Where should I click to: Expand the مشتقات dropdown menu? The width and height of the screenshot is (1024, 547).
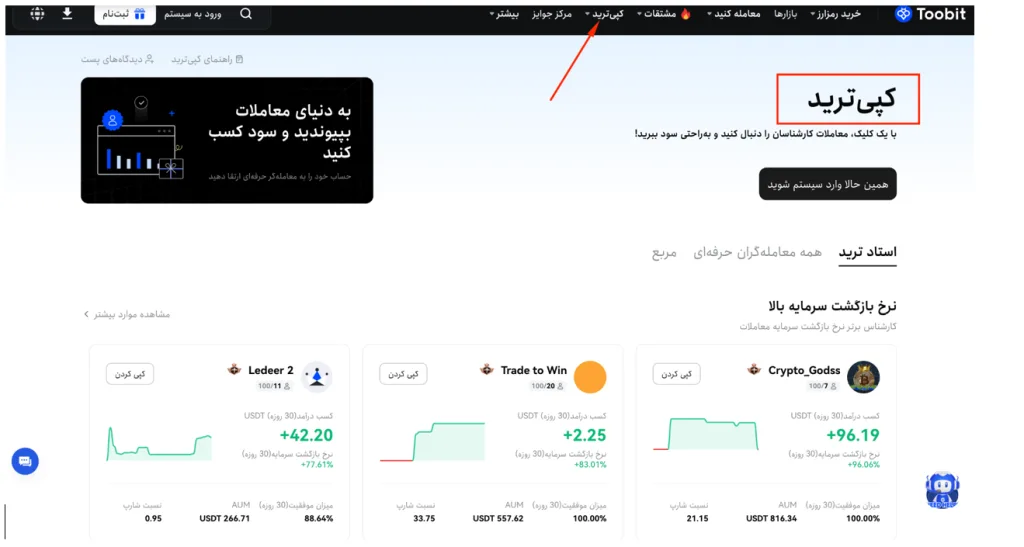[x=662, y=14]
